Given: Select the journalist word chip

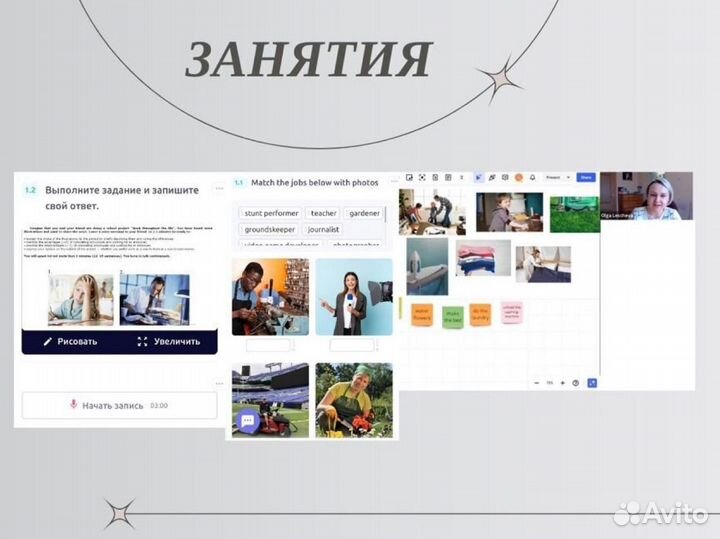Looking at the screenshot, I should [323, 229].
